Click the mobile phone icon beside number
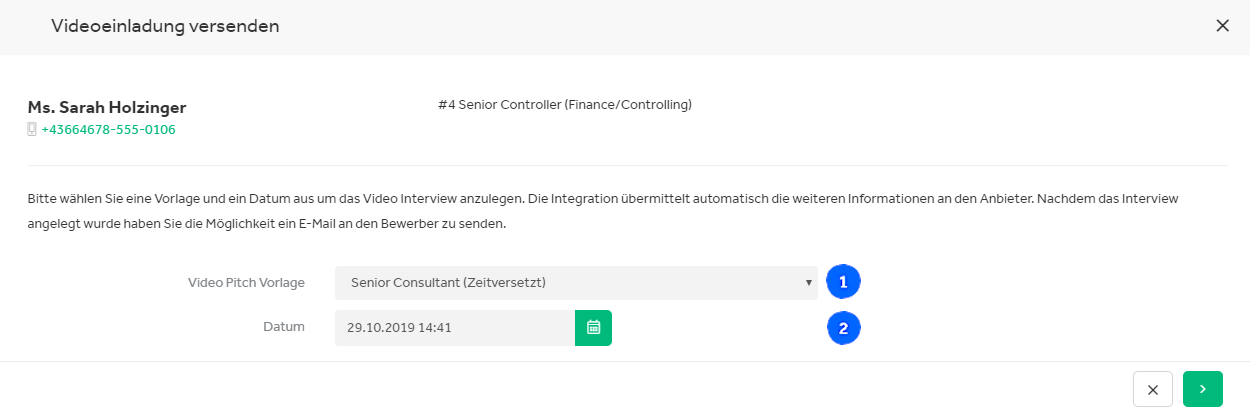Viewport: 1250px width, 417px height. 32,129
